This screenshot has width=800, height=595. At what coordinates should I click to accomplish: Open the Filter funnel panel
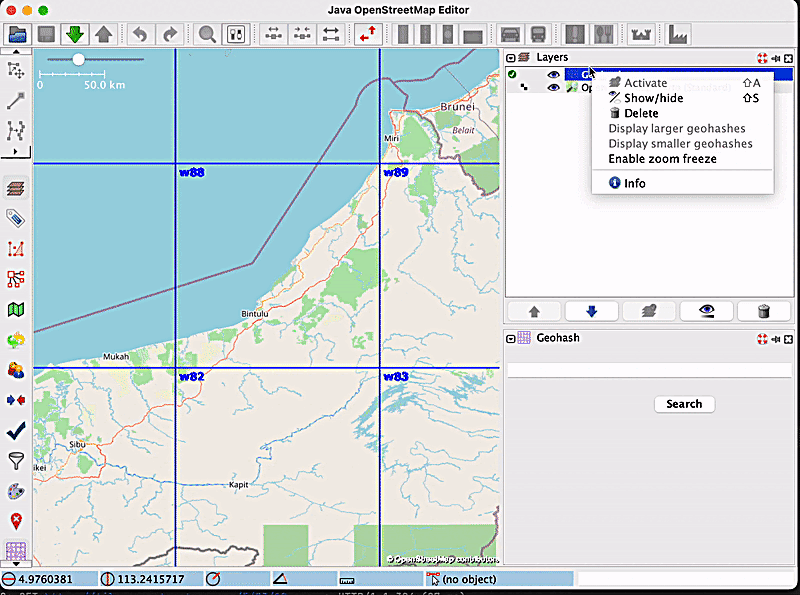coord(16,461)
